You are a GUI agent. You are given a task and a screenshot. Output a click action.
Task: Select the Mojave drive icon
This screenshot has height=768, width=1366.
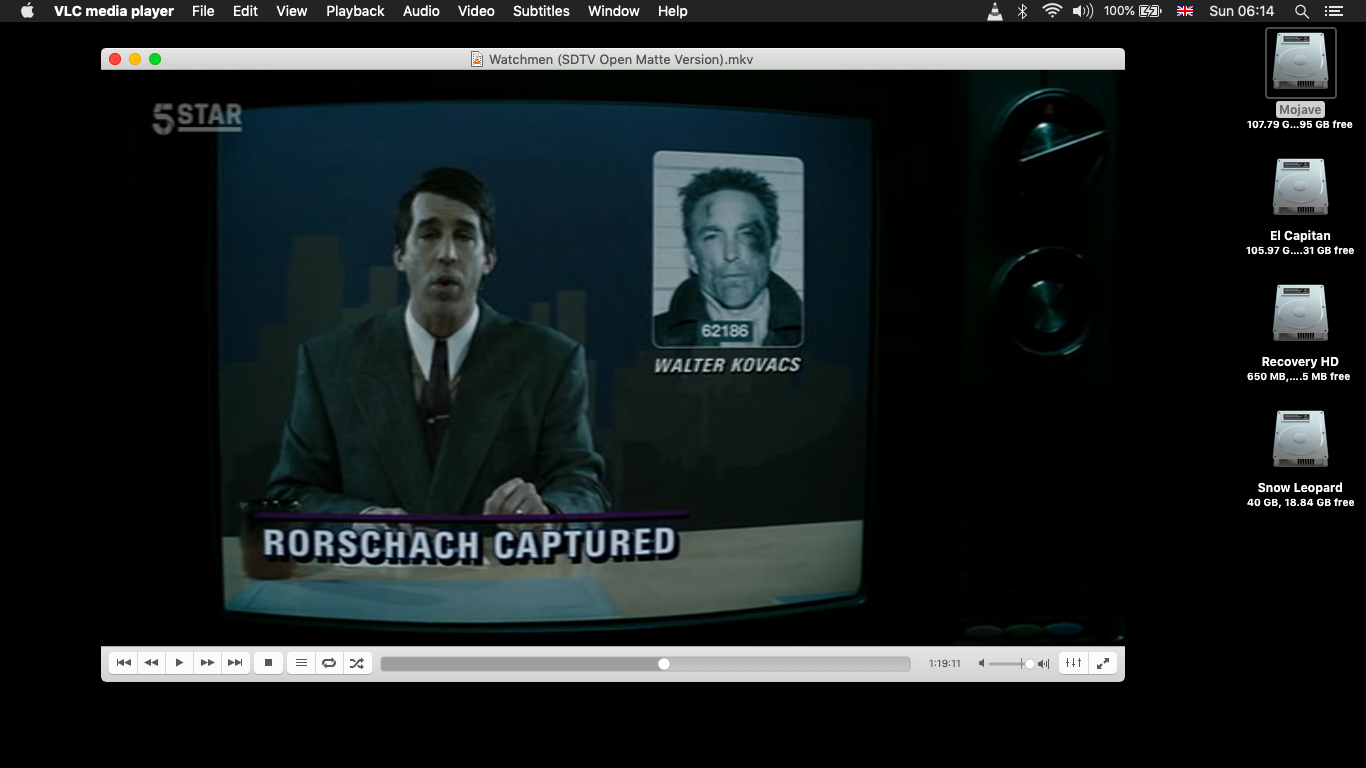[1300, 62]
